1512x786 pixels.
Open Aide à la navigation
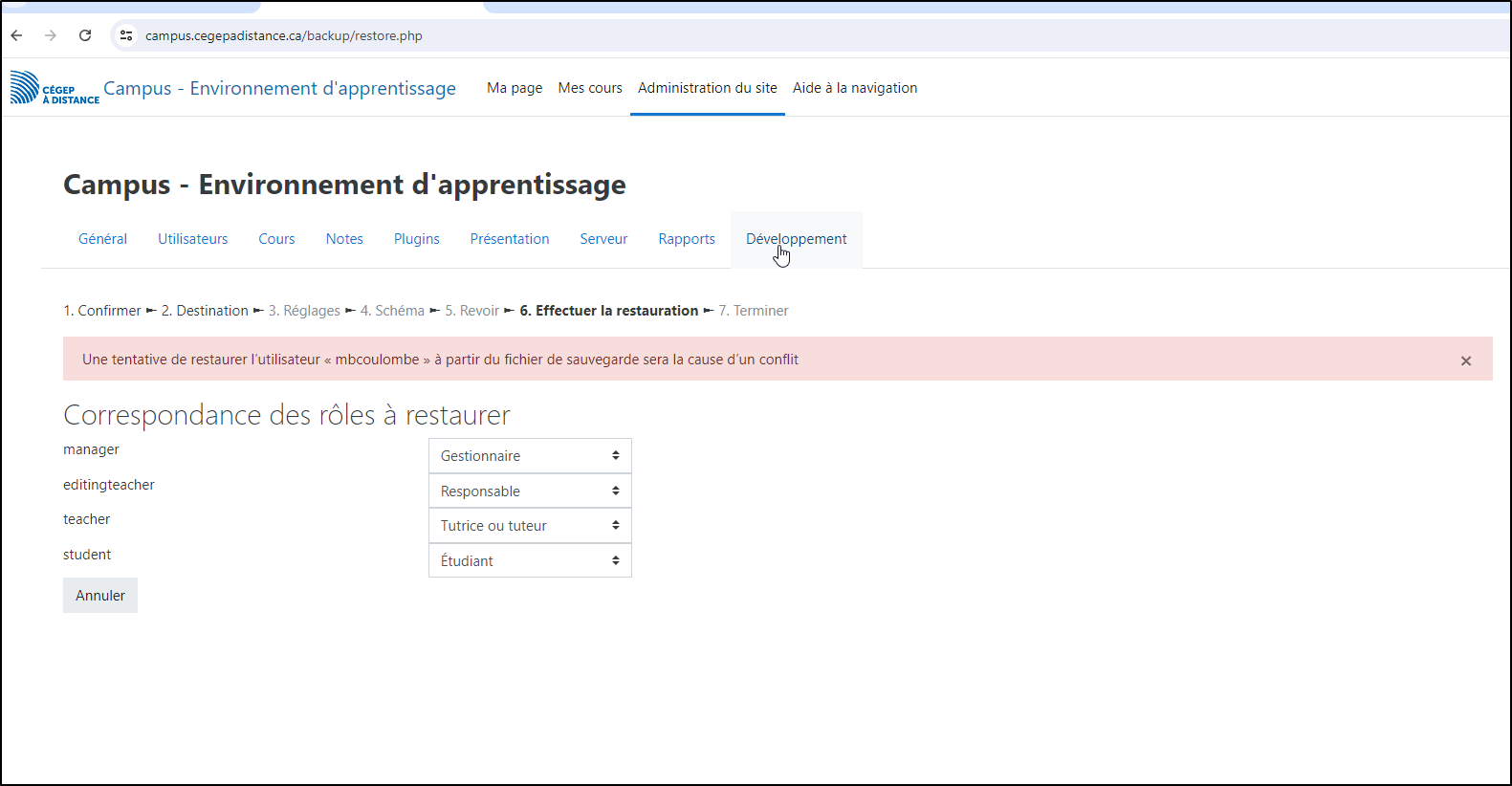tap(854, 88)
